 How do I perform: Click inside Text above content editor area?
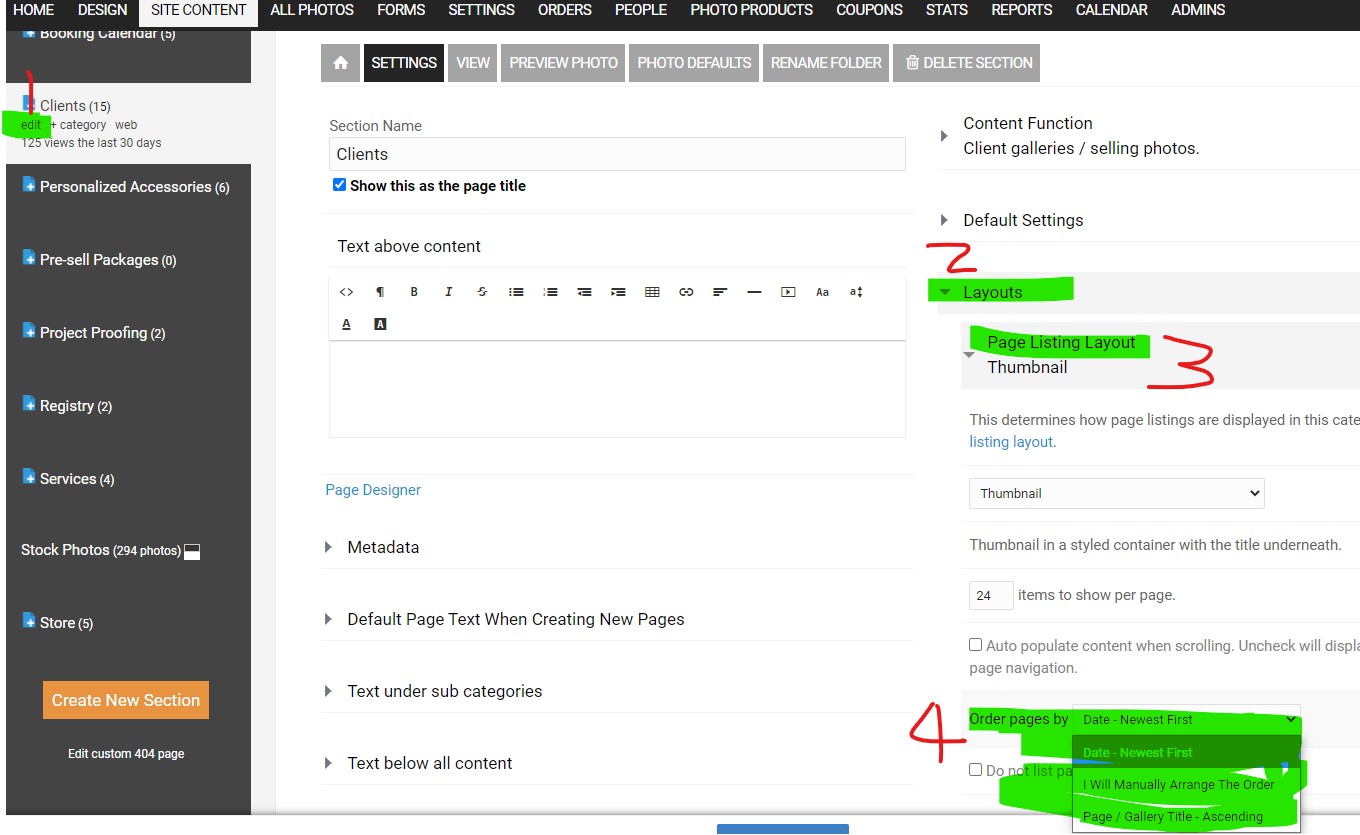[x=617, y=389]
